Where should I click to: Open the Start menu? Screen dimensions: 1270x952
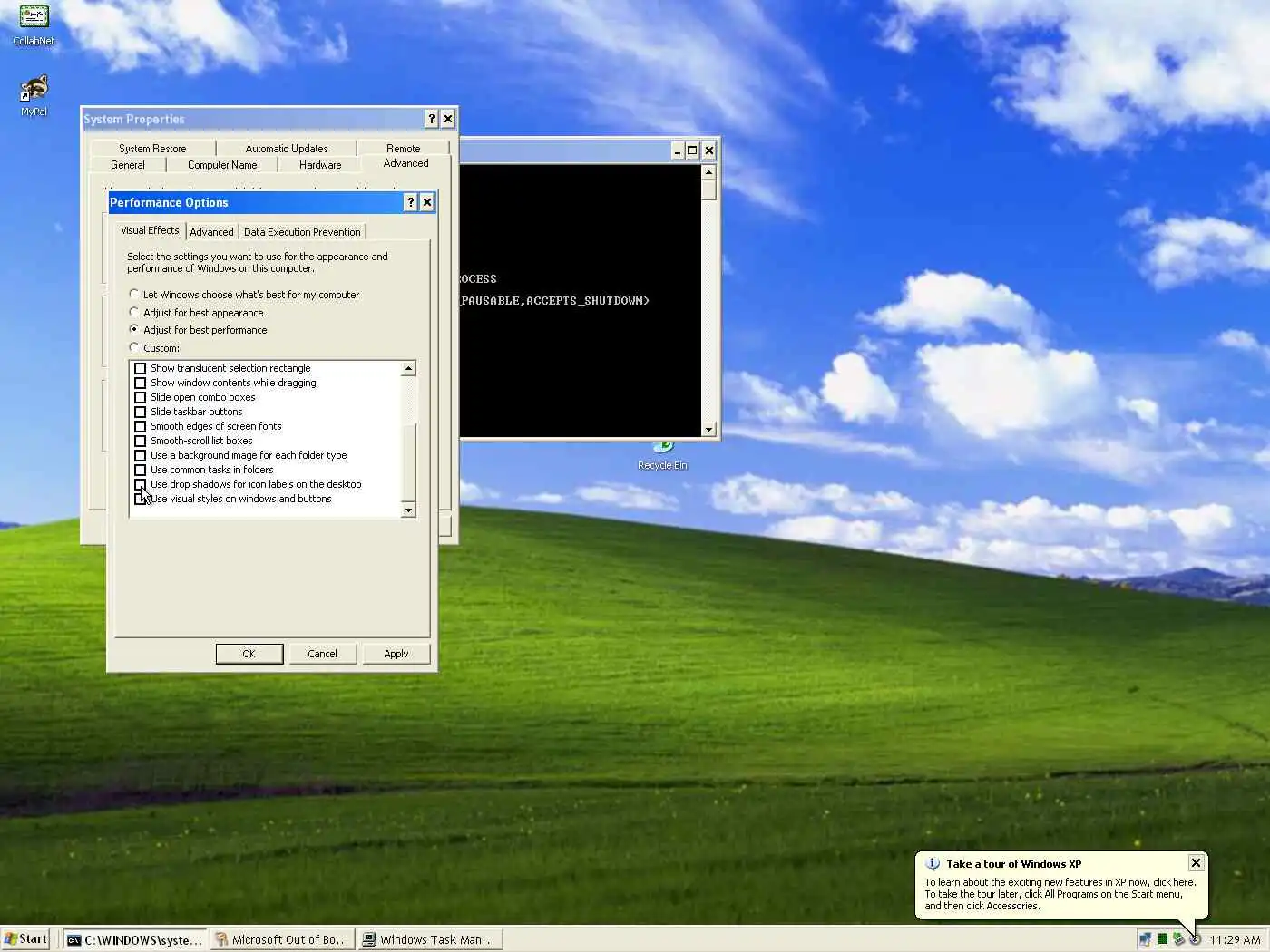[26, 939]
